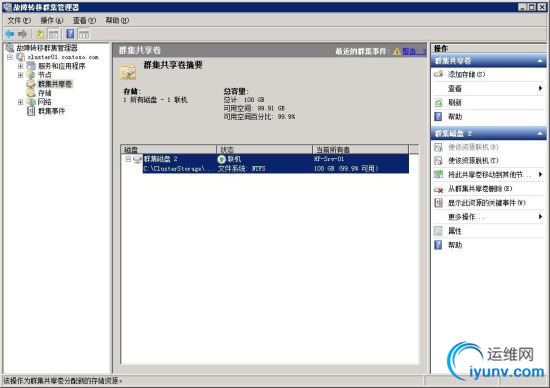The height and width of the screenshot is (388, 550).
Task: Open the 文件(F) menu
Action: 19,20
